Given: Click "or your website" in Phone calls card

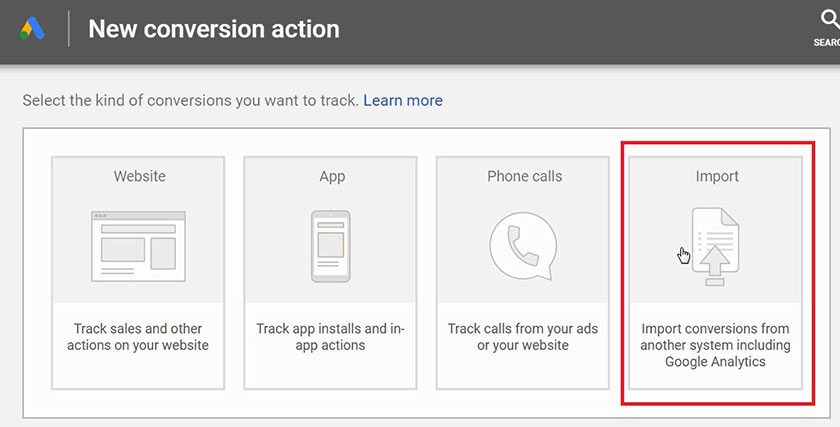Looking at the screenshot, I should click(x=523, y=345).
